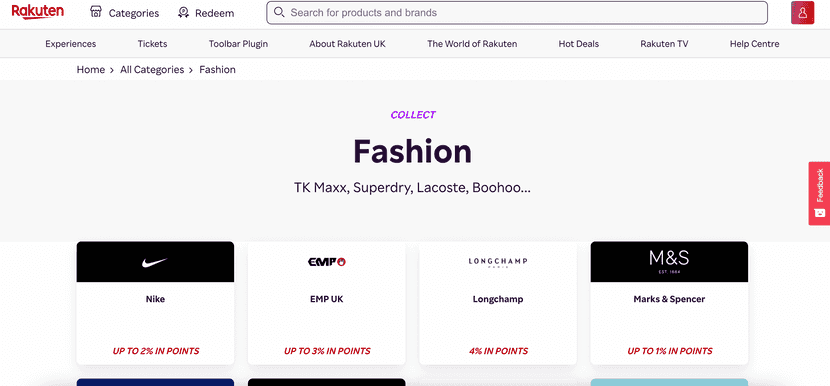
Task: Click the Rakuten logo
Action: (38, 12)
